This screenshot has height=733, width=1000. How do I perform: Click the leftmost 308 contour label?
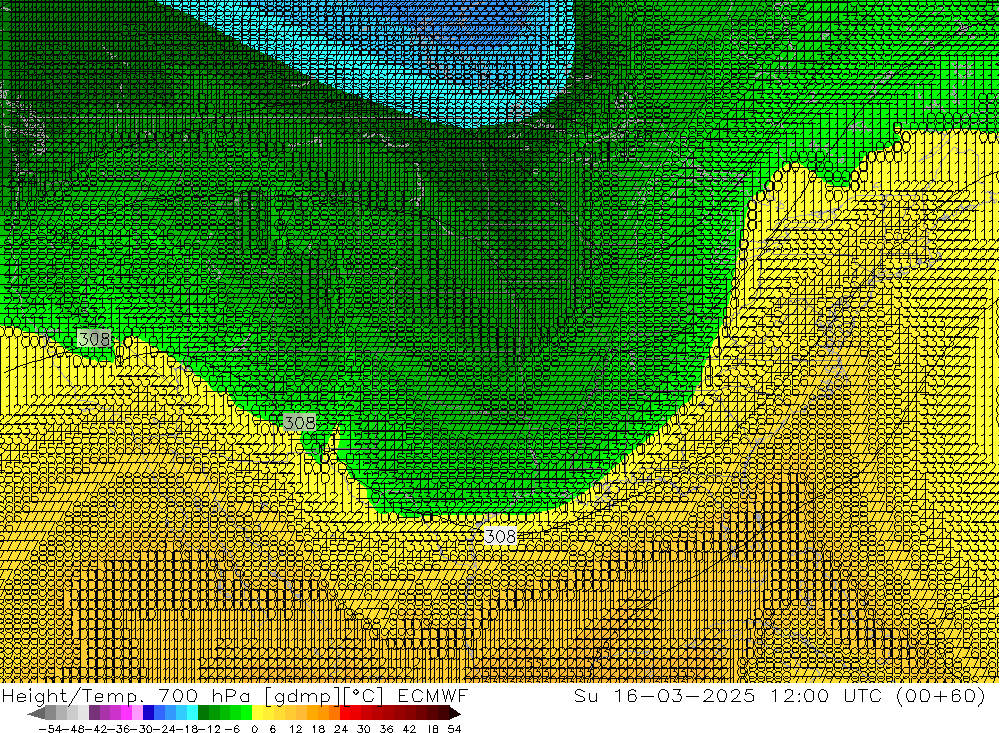[94, 339]
